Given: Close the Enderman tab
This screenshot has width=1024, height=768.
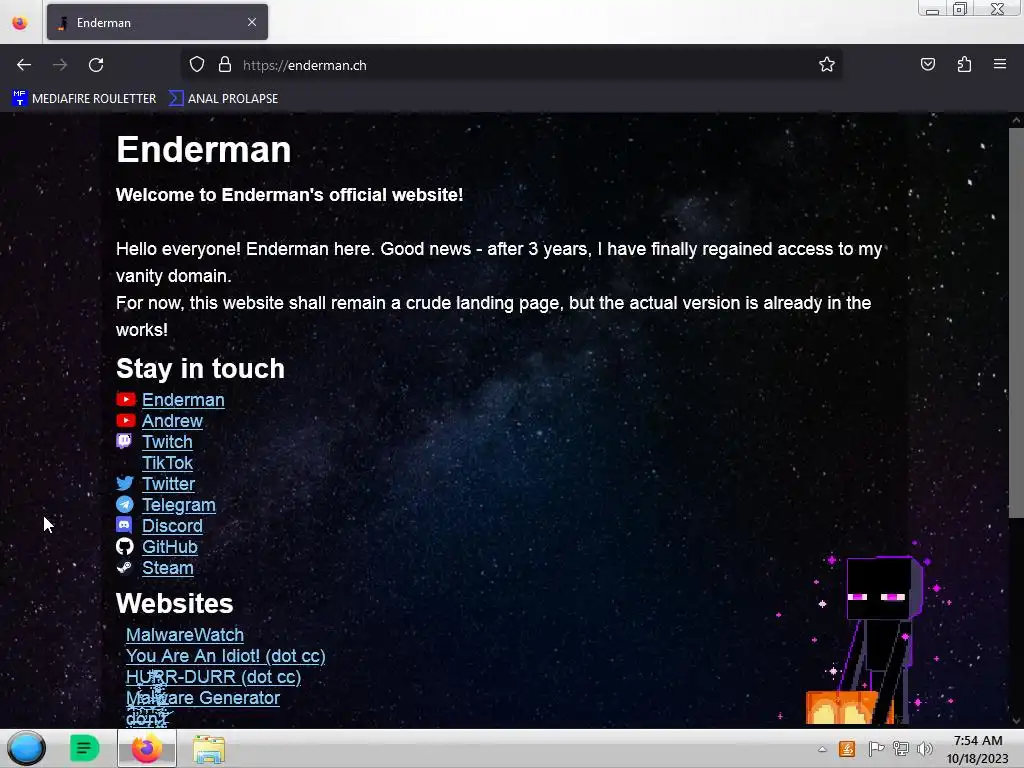Looking at the screenshot, I should coord(251,22).
